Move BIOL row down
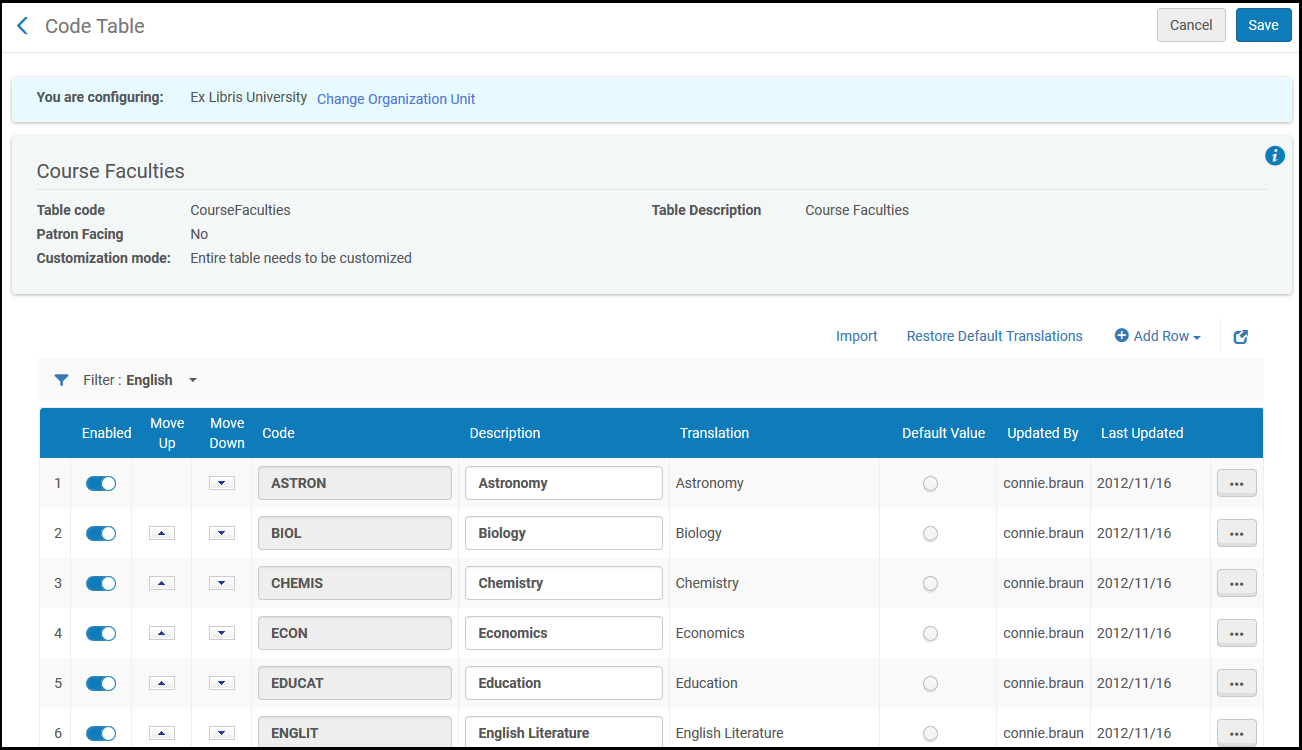This screenshot has width=1302, height=750. 222,533
